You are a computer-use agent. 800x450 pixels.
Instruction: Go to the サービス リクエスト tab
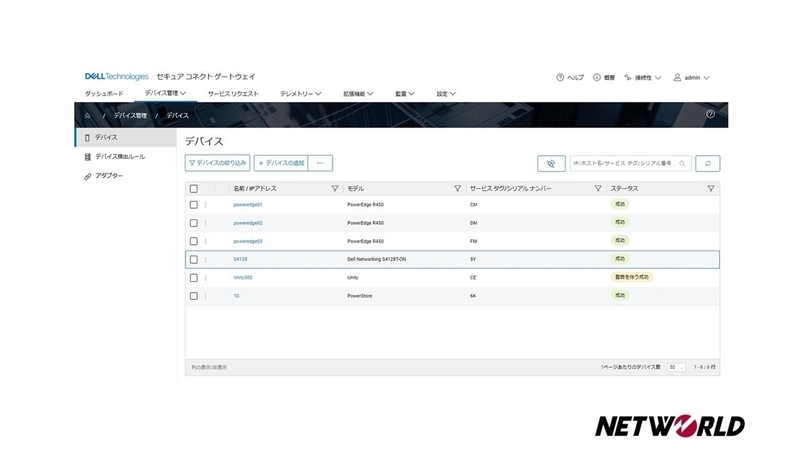coord(233,94)
